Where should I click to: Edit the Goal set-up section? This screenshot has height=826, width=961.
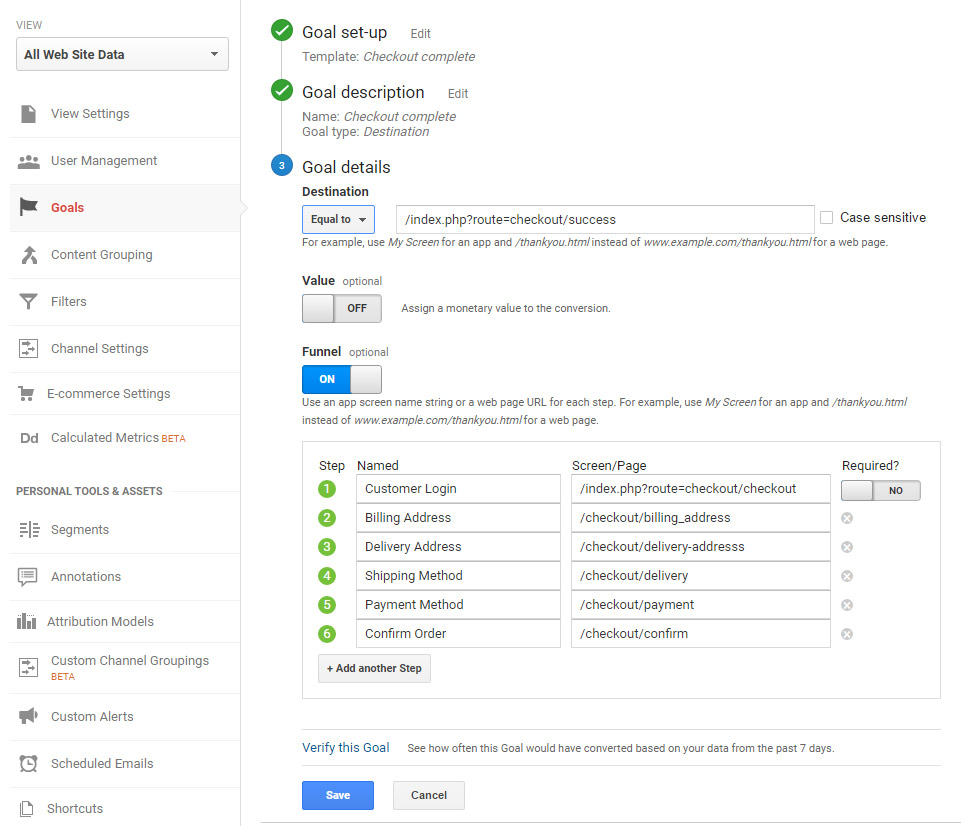tap(420, 34)
